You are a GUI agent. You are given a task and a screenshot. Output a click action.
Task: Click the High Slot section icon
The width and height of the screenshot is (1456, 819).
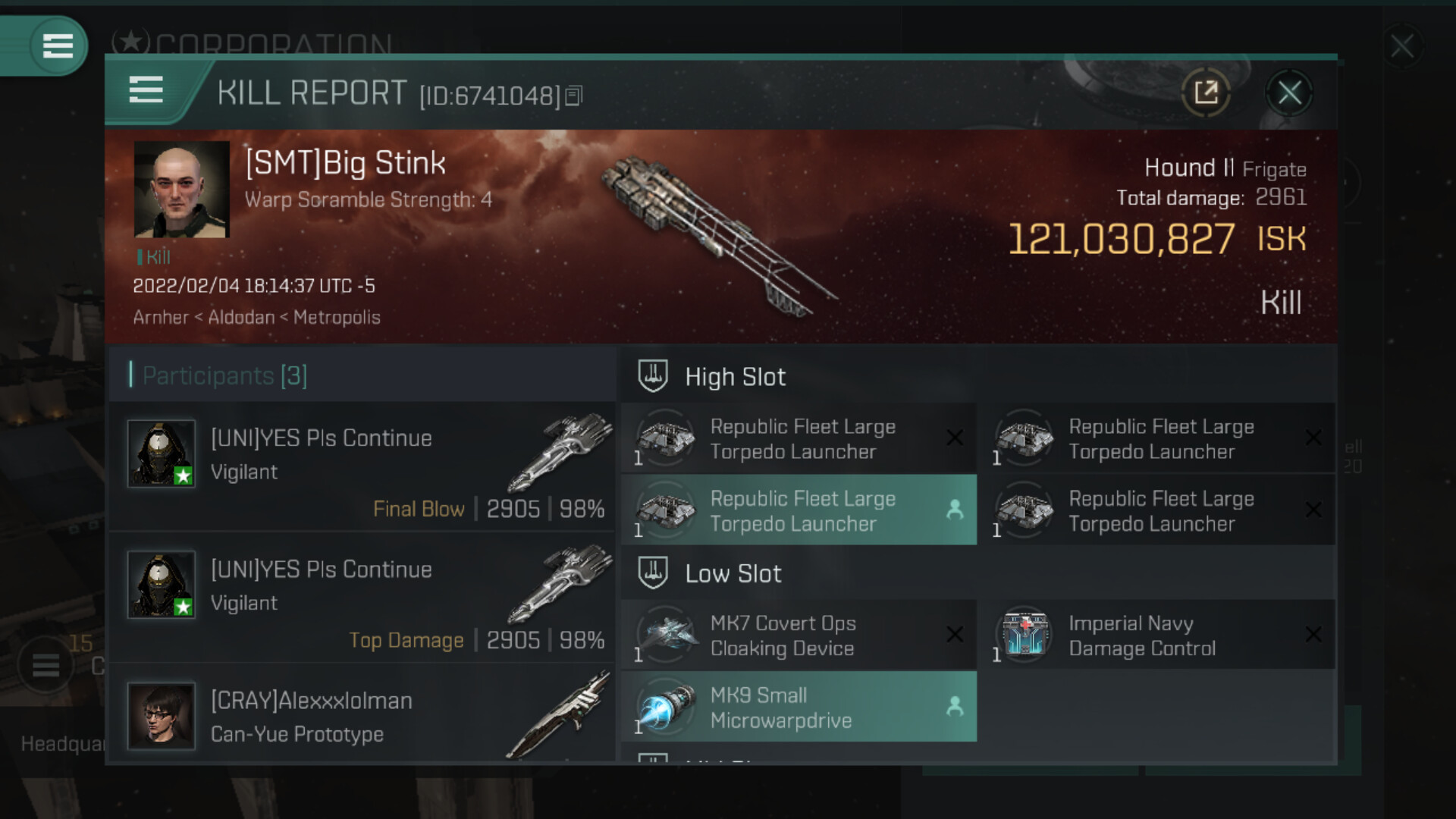coord(652,375)
